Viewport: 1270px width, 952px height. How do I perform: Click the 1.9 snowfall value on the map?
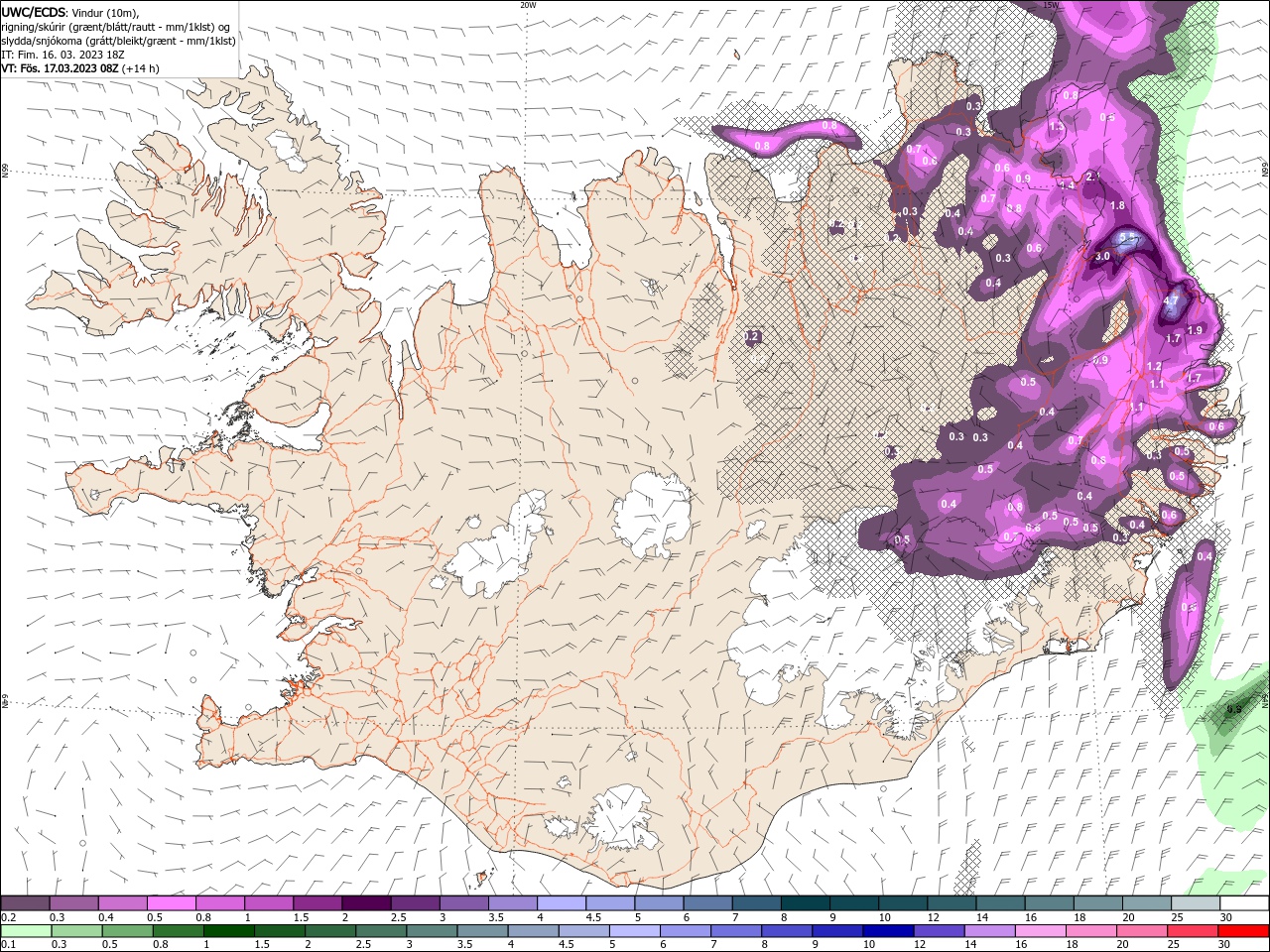[x=1195, y=330]
